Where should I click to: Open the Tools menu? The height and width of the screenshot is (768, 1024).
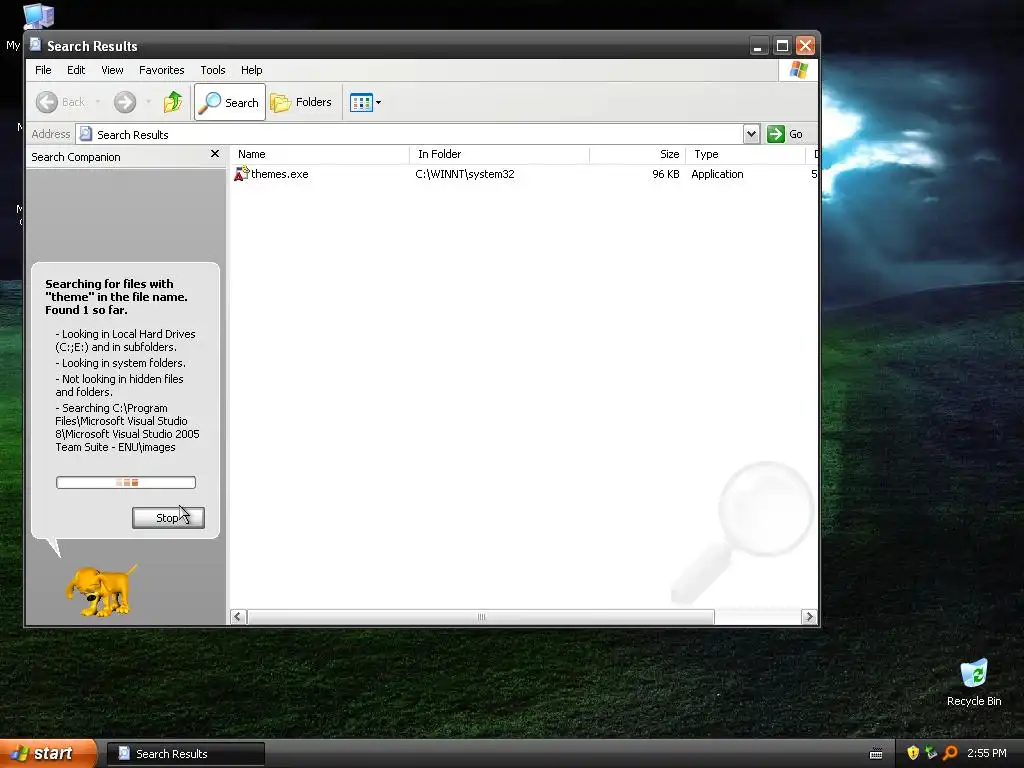pos(213,70)
